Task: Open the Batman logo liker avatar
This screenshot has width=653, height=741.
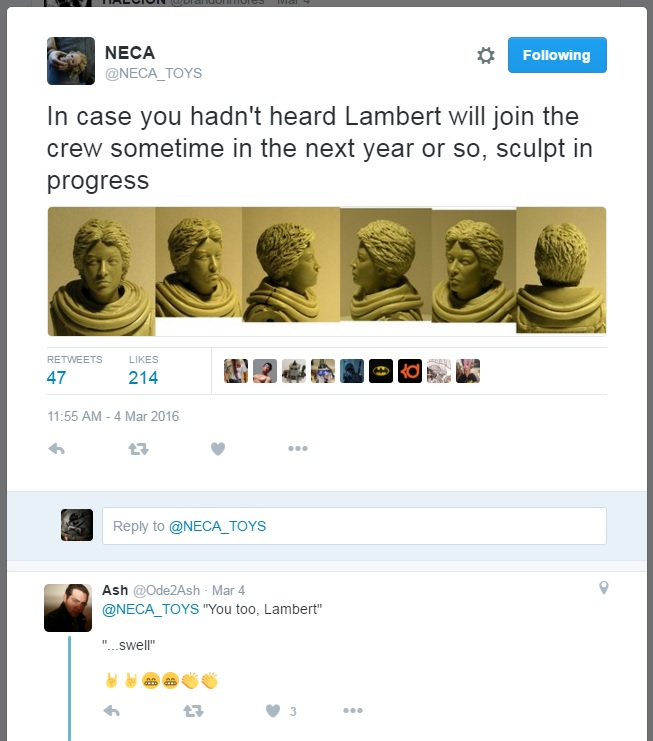Action: pos(381,371)
